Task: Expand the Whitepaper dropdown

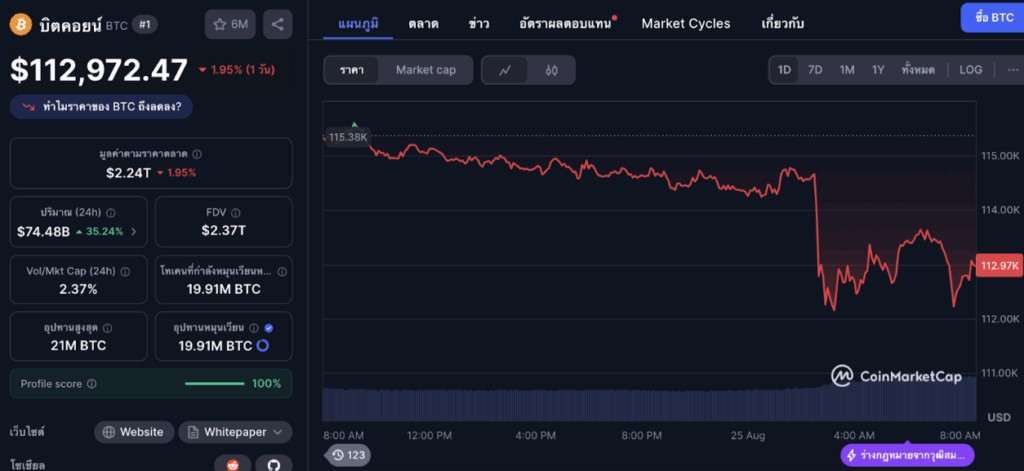Action: click(x=235, y=432)
